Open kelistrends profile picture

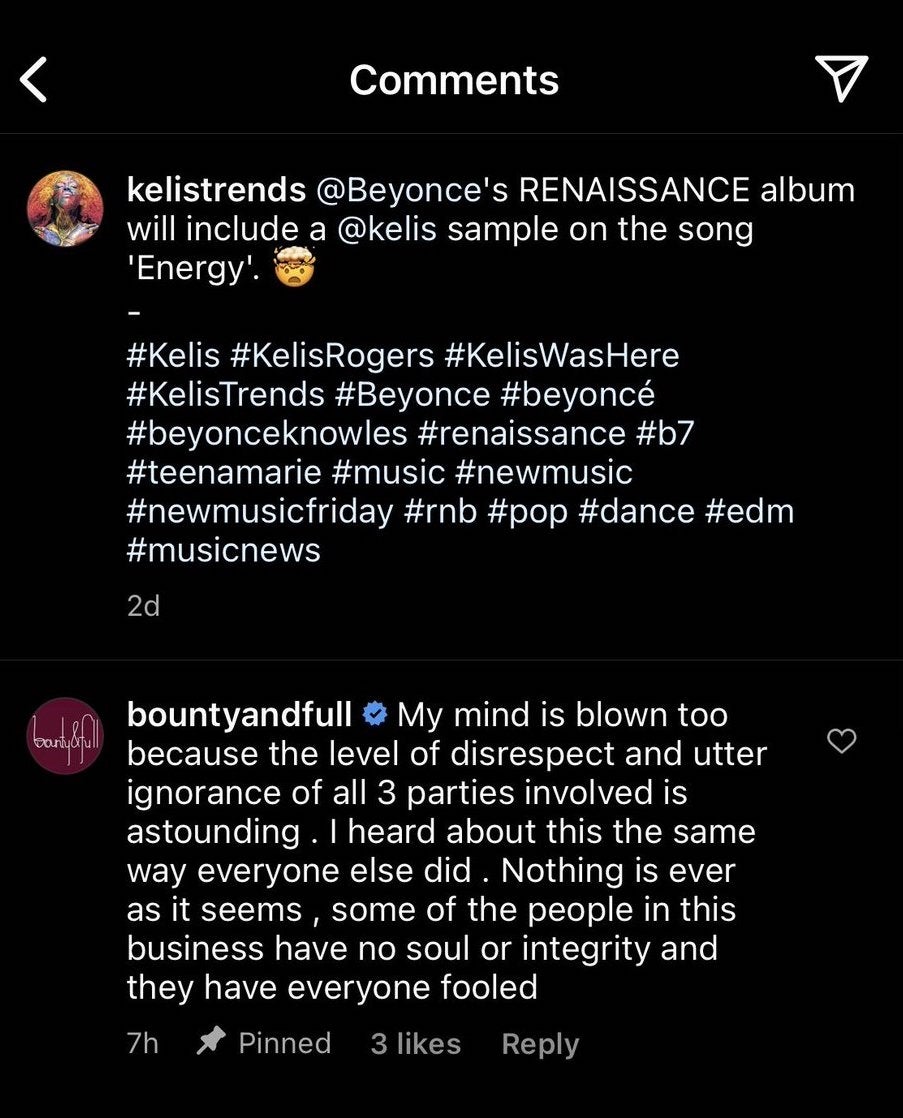[x=62, y=207]
